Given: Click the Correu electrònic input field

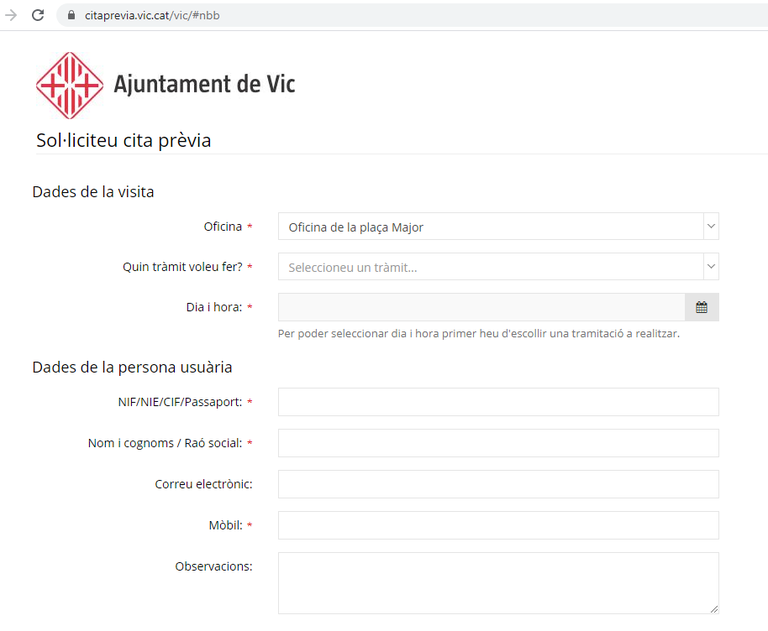Looking at the screenshot, I should point(498,484).
